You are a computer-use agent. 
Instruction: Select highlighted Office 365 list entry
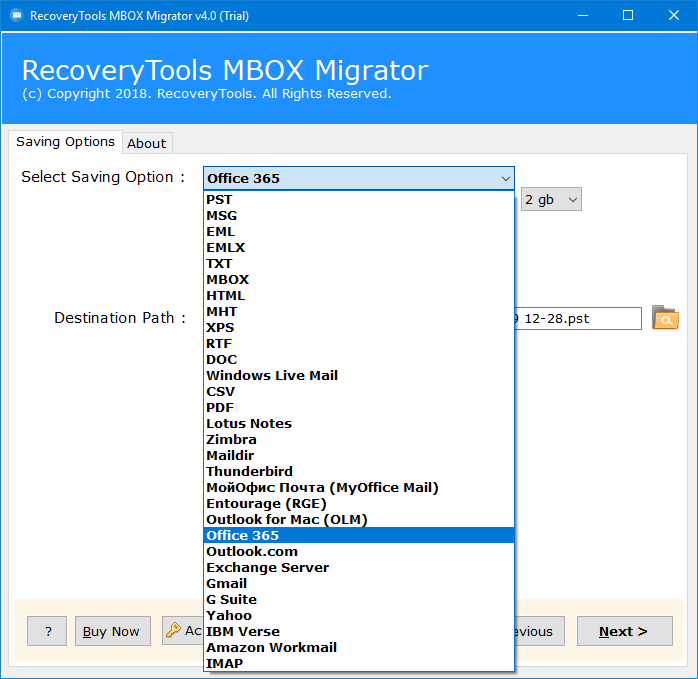click(x=359, y=536)
